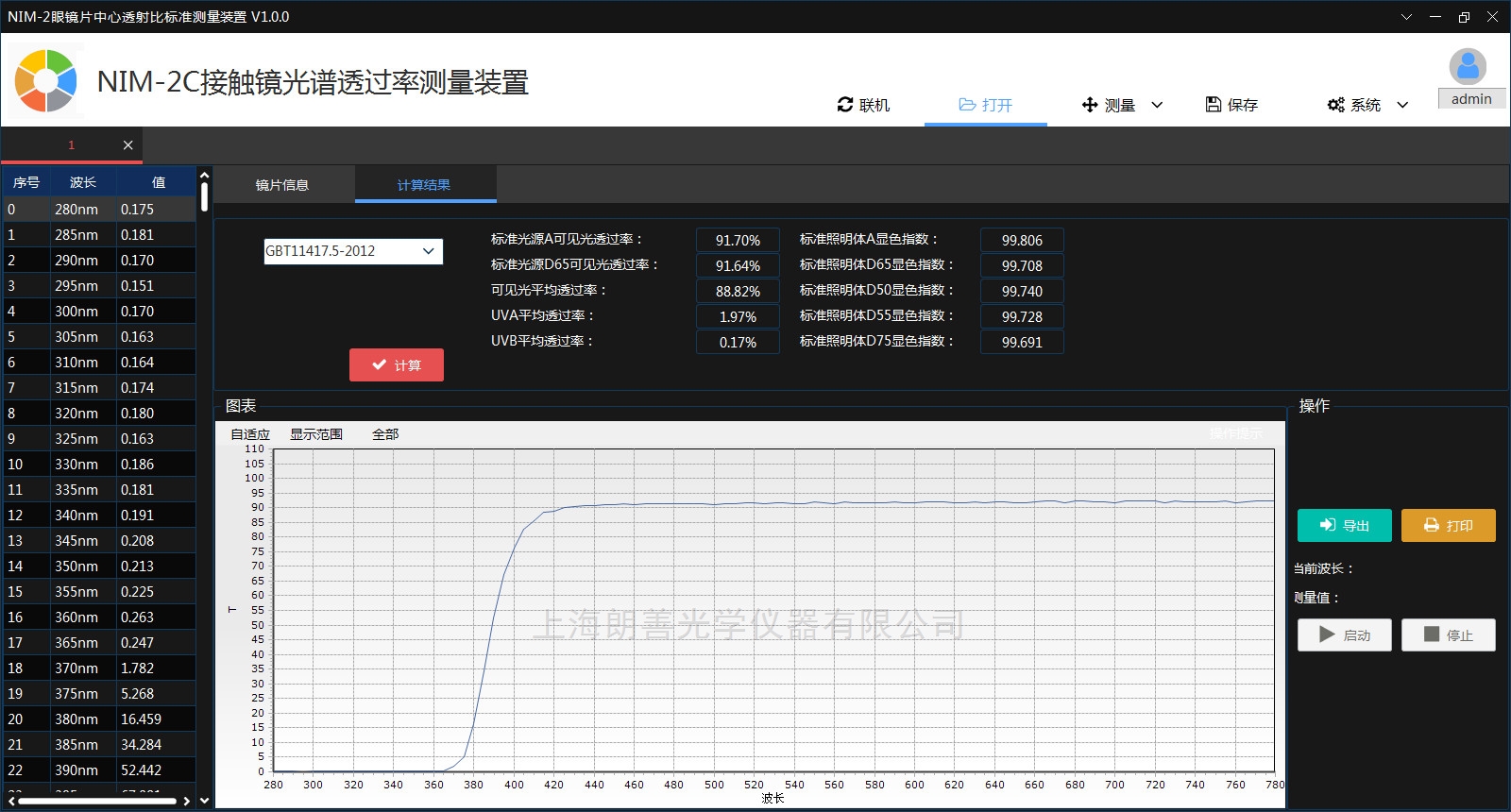Click value 5.268 for 375nm
This screenshot has height=812, width=1511.
[x=156, y=693]
